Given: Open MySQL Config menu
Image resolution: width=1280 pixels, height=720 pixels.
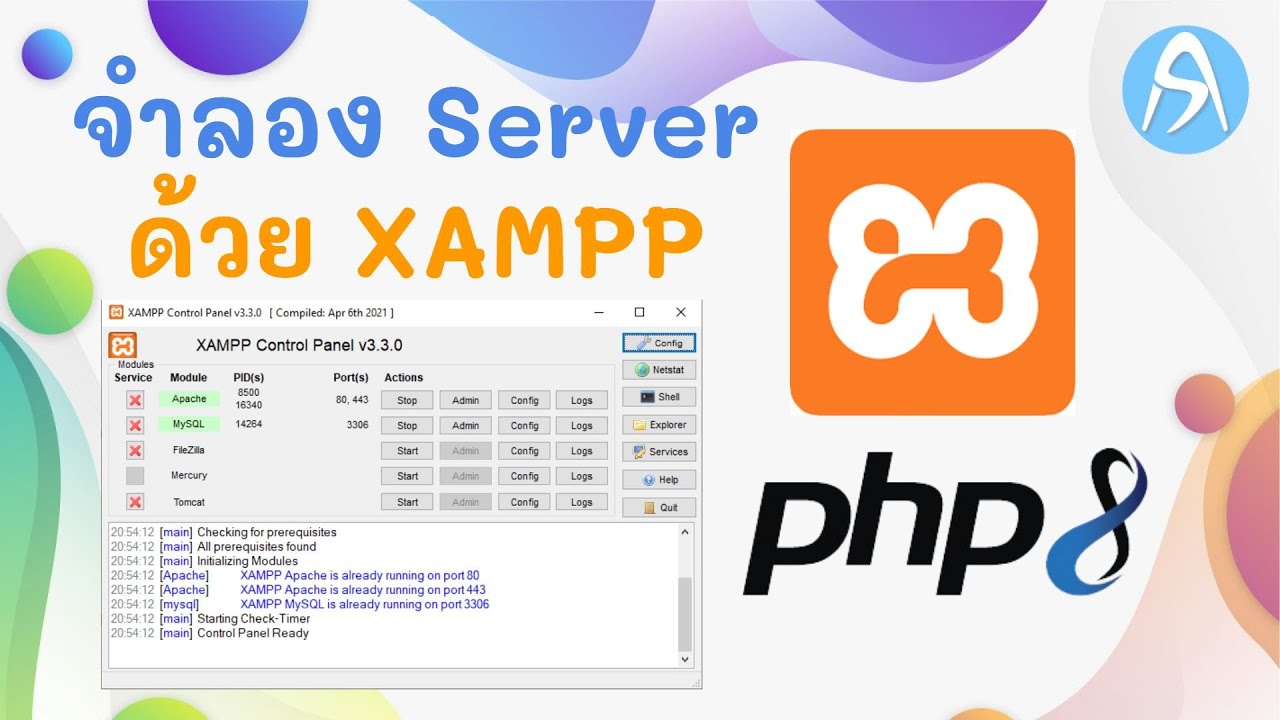Looking at the screenshot, I should click(524, 425).
